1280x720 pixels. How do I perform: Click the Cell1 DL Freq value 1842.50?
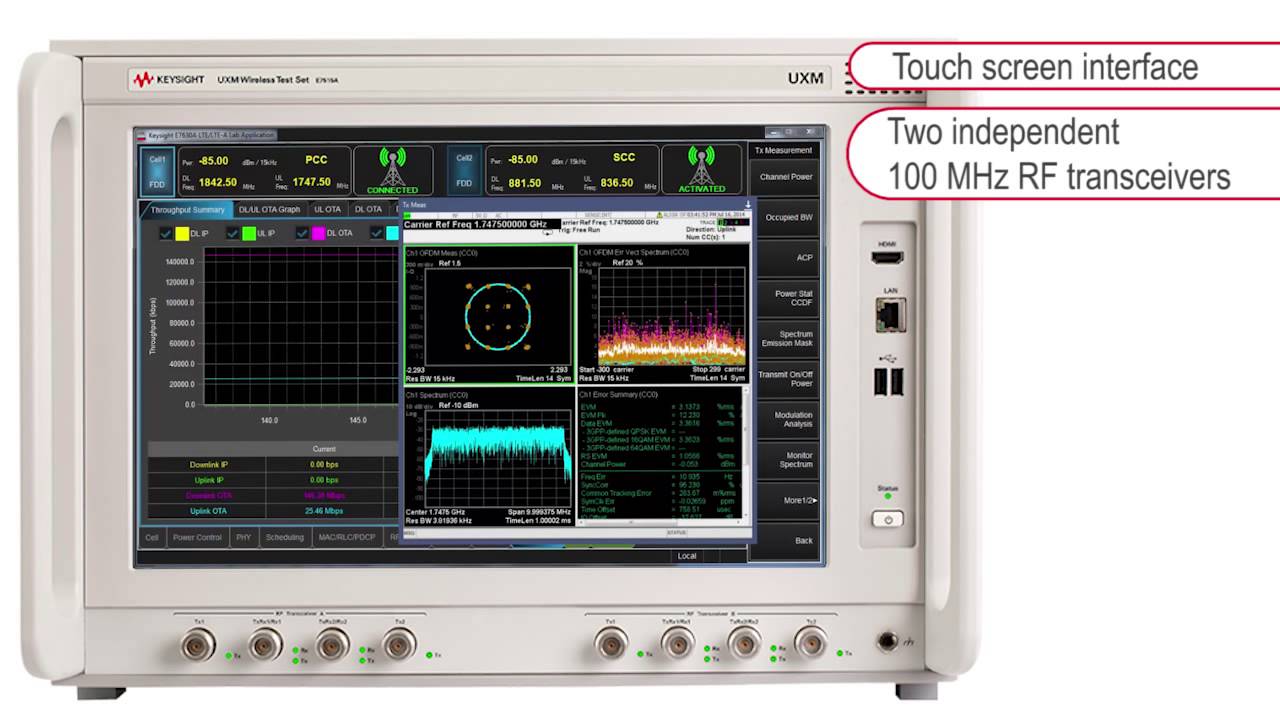coord(217,183)
